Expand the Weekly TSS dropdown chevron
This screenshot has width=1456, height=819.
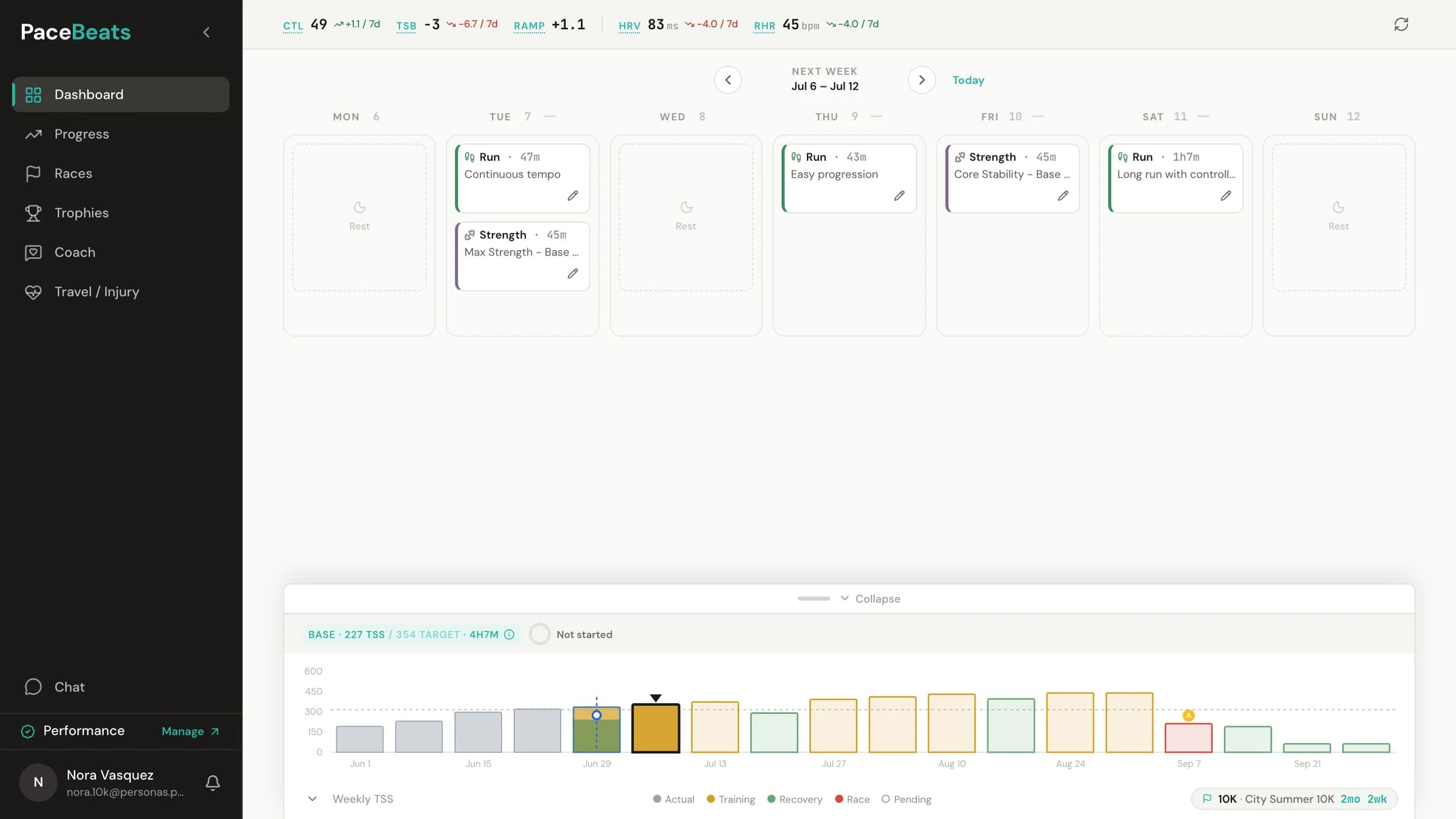click(x=312, y=799)
